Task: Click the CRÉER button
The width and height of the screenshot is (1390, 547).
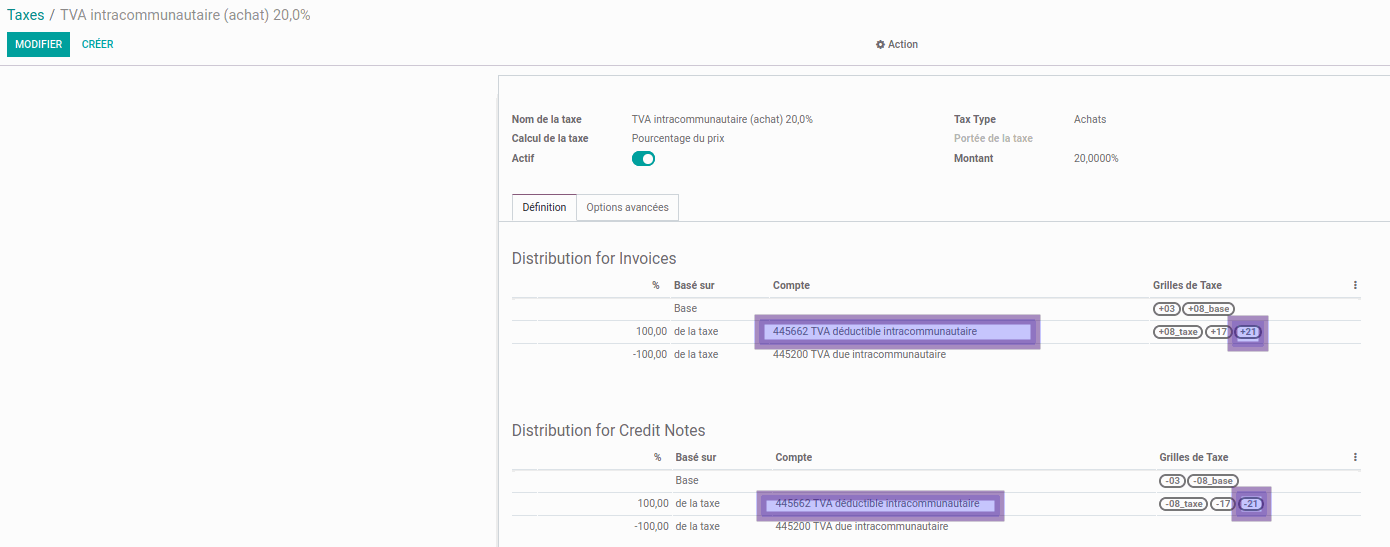Action: [x=97, y=45]
